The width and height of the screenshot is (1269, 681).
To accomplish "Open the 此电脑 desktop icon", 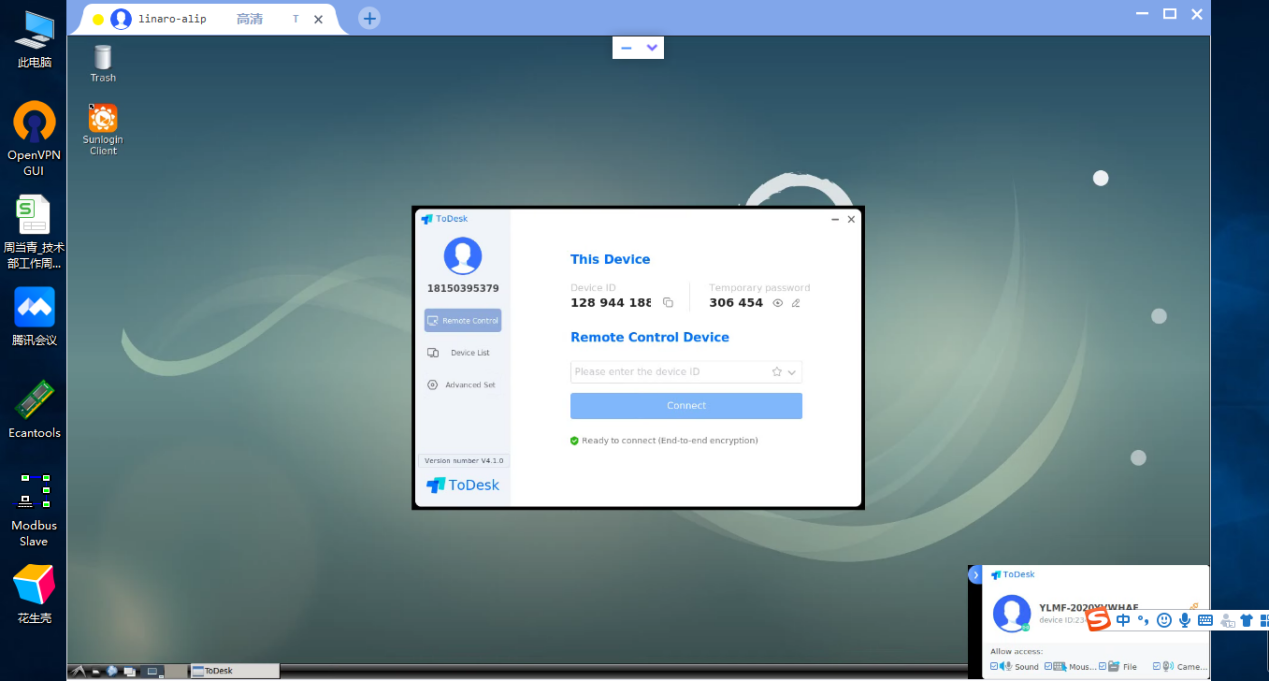I will 34,39.
